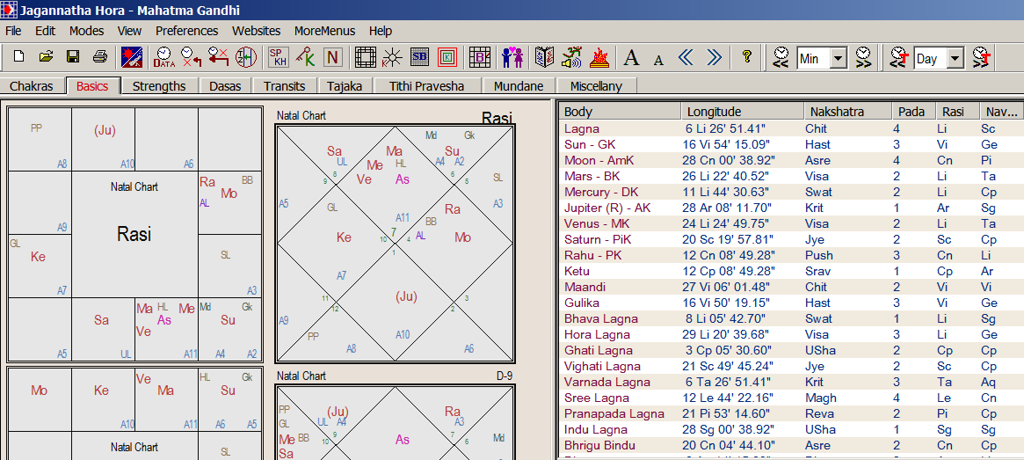This screenshot has height=460, width=1024.
Task: Click the Nakshatra column header
Action: [846, 111]
